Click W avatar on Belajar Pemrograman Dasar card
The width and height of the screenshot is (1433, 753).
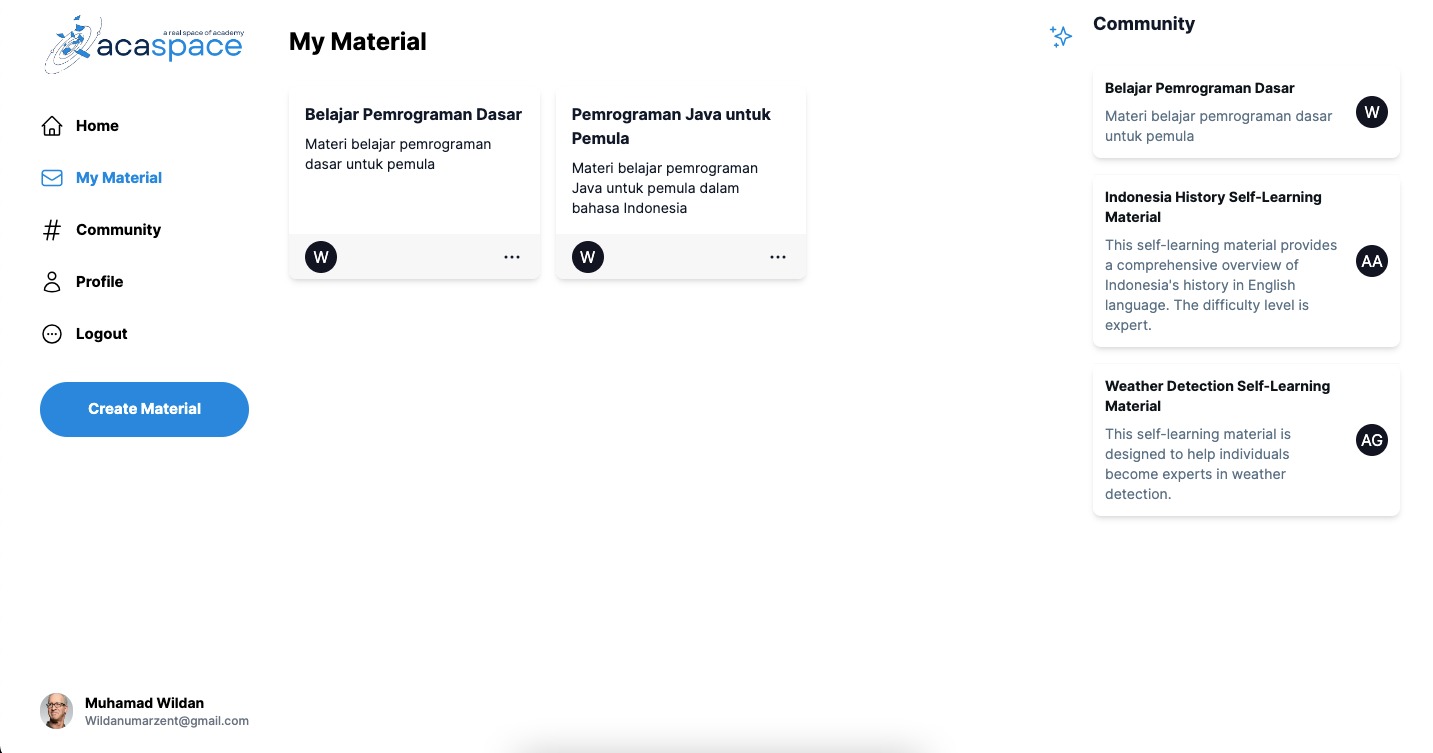[321, 257]
